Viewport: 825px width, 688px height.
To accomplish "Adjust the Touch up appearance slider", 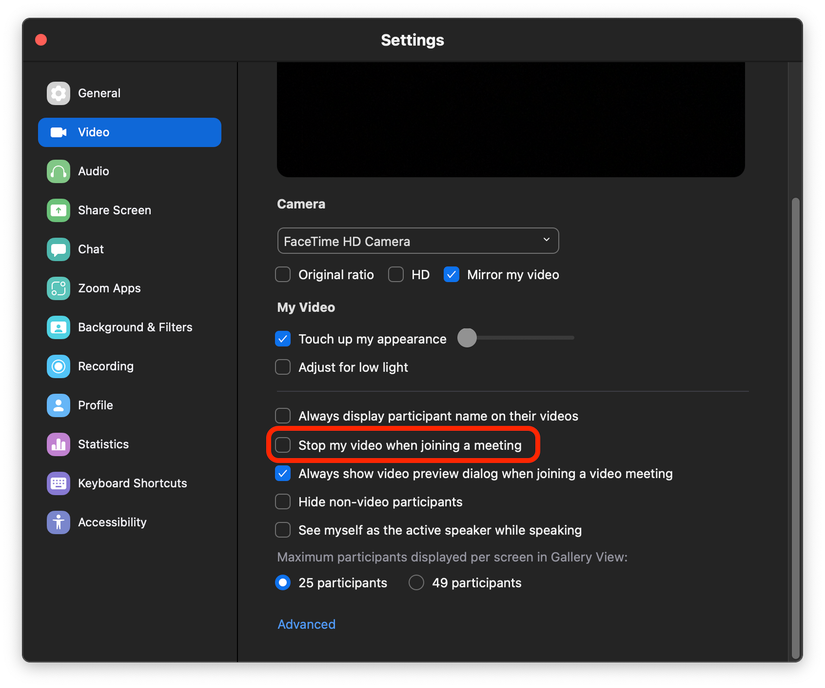I will pos(466,338).
